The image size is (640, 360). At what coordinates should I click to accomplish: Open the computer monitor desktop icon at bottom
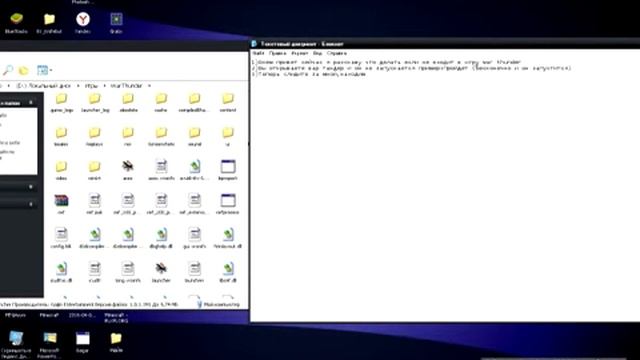16,344
